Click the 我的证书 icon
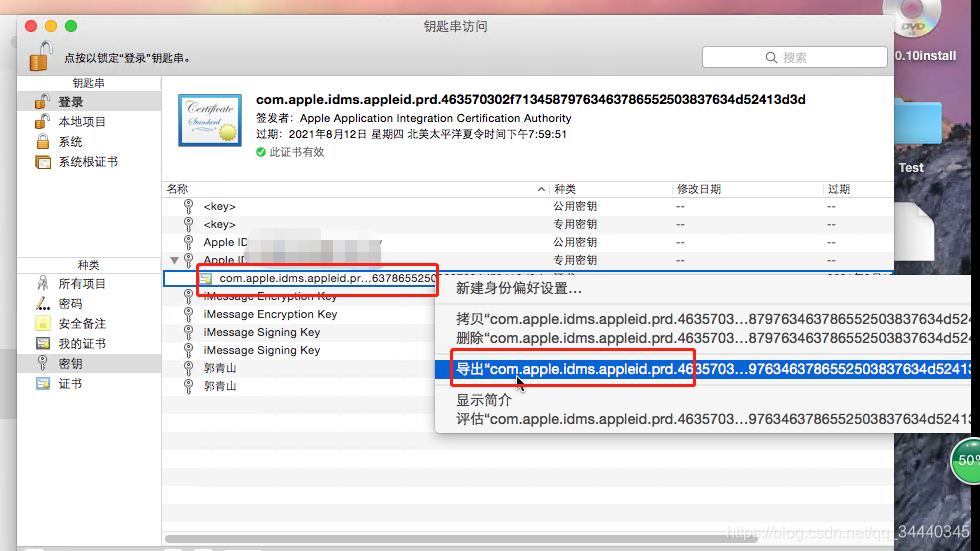Viewport: 980px width, 551px height. point(42,343)
